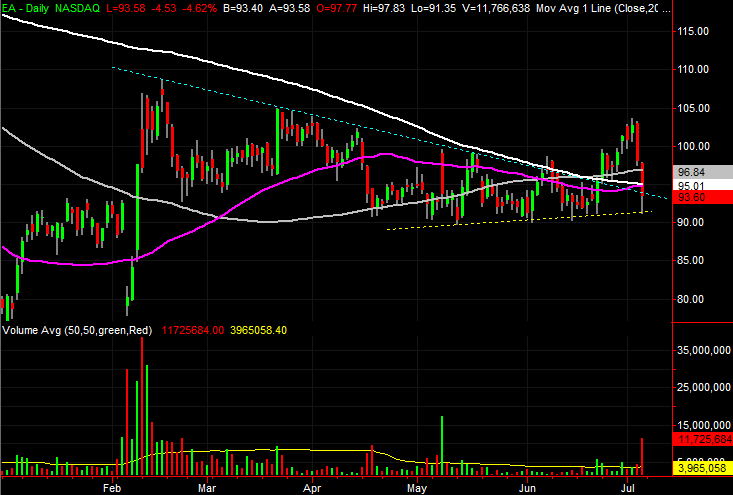Click the Jun label on time axis
Image resolution: width=733 pixels, height=495 pixels.
527,488
